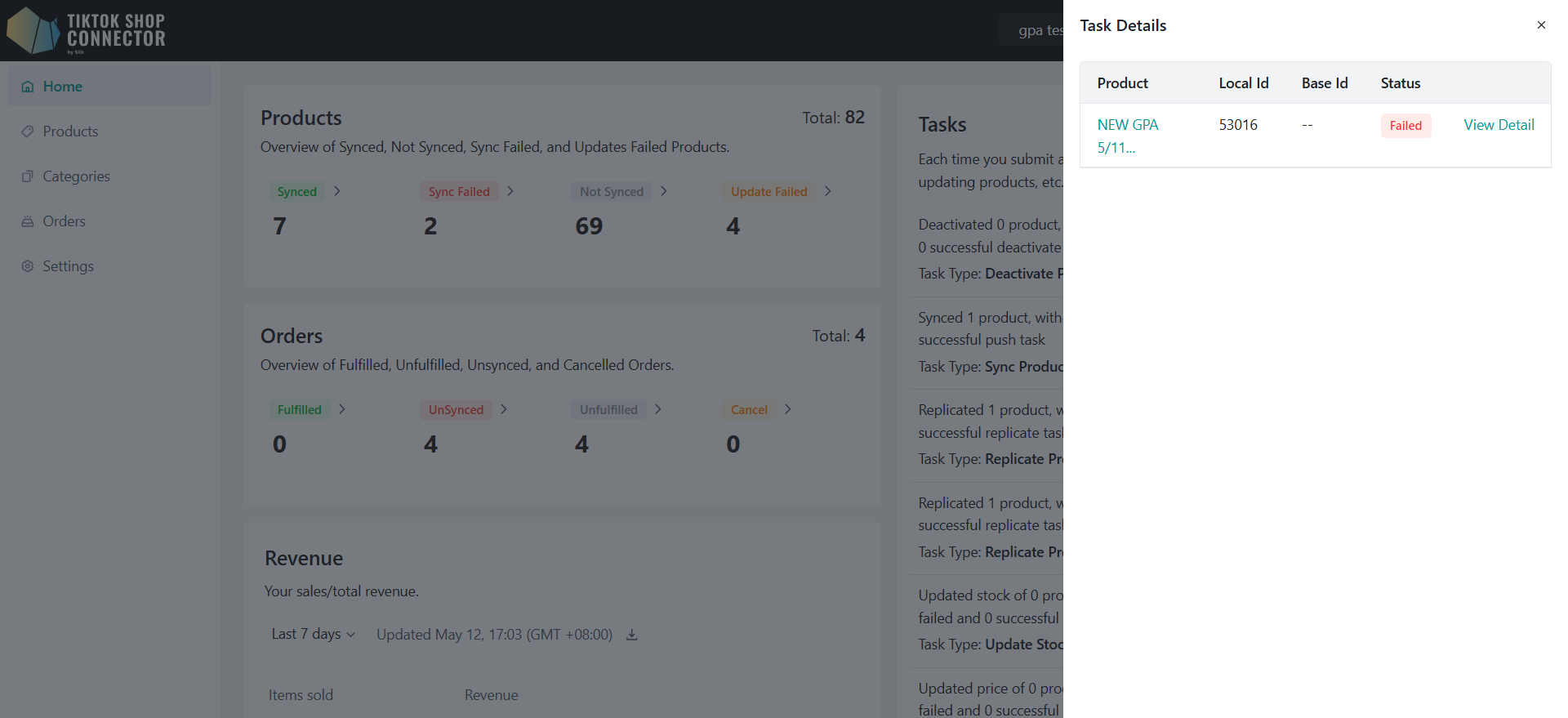
Task: Click Products Total: 82 text
Action: 833,118
